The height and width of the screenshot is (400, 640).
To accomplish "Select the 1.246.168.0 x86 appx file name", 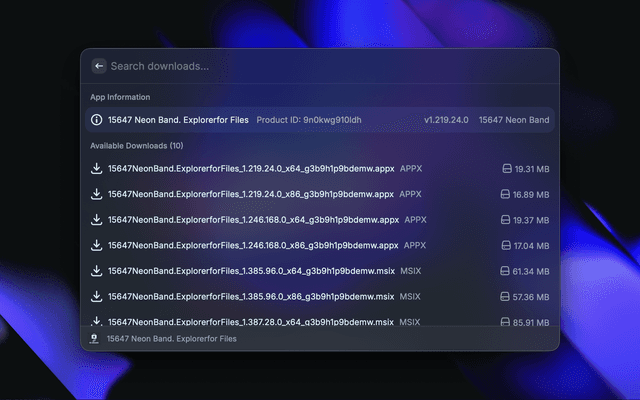I will pos(253,245).
